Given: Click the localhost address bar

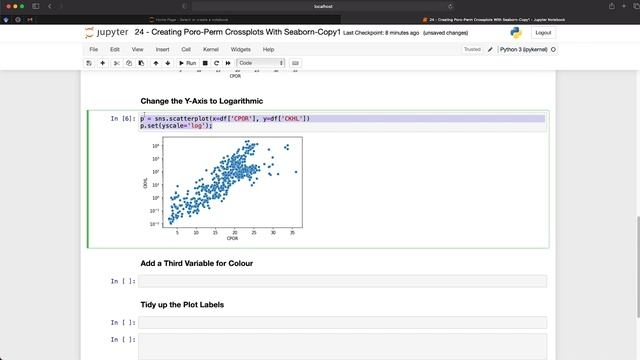Looking at the screenshot, I should tap(323, 6).
